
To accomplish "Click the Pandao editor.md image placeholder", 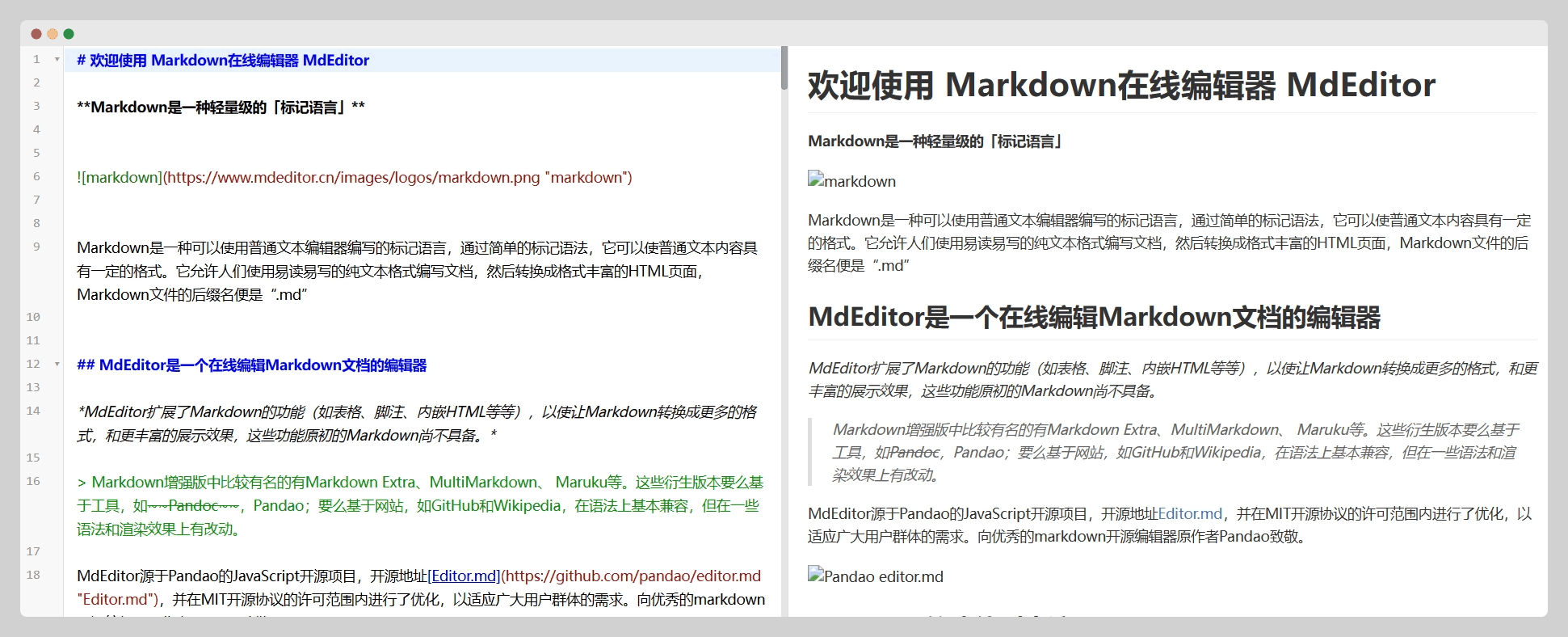I will [875, 576].
